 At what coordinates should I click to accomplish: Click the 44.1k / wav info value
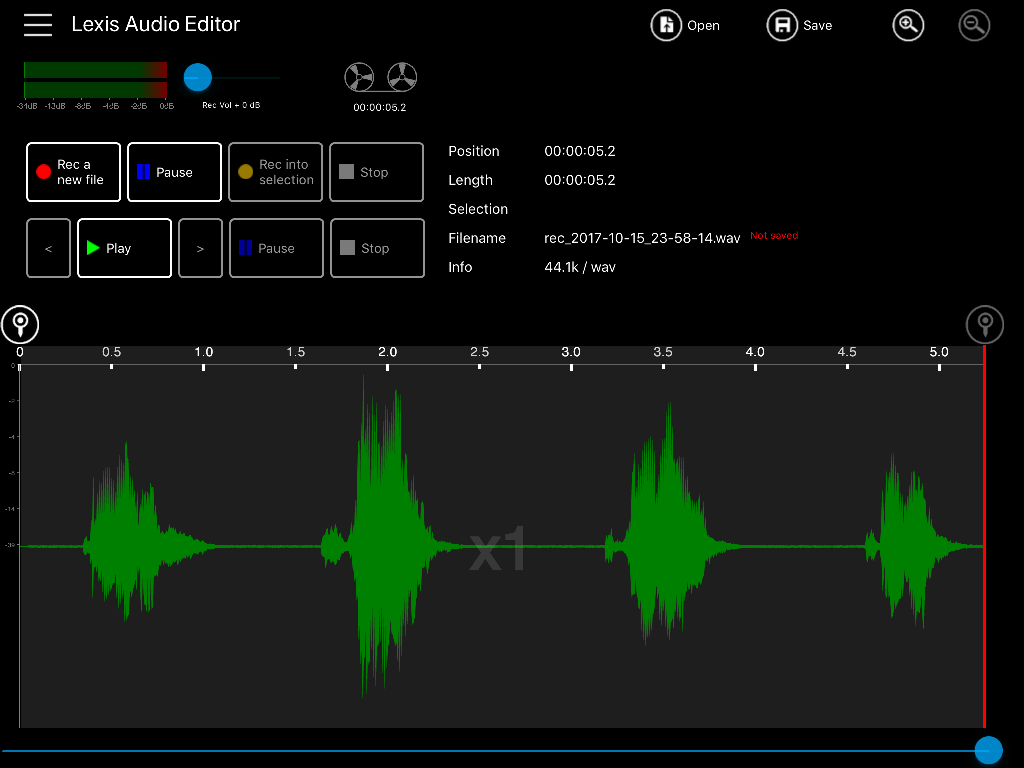point(580,267)
